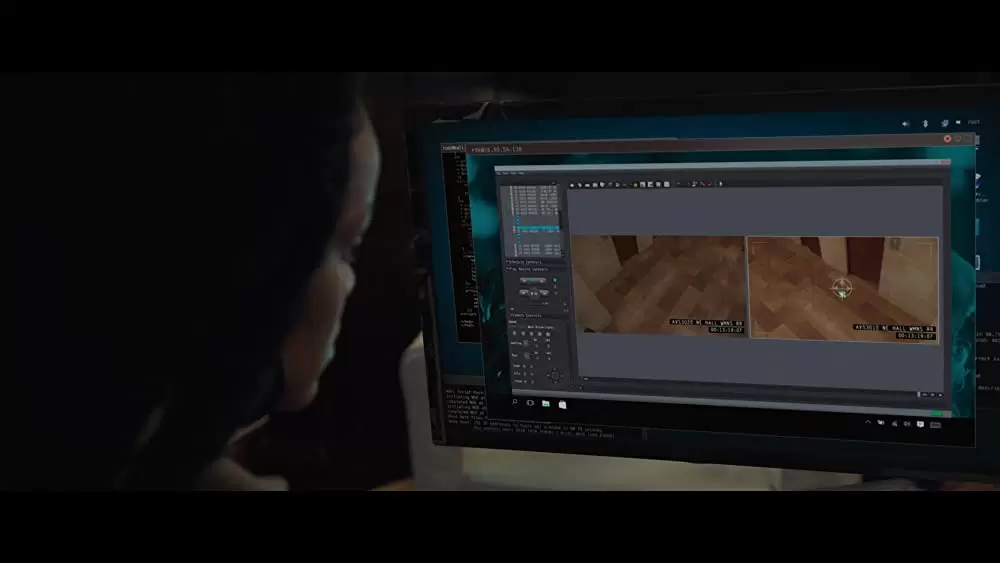Open the Store icon on the taskbar
Image resolution: width=1000 pixels, height=563 pixels.
(x=562, y=405)
